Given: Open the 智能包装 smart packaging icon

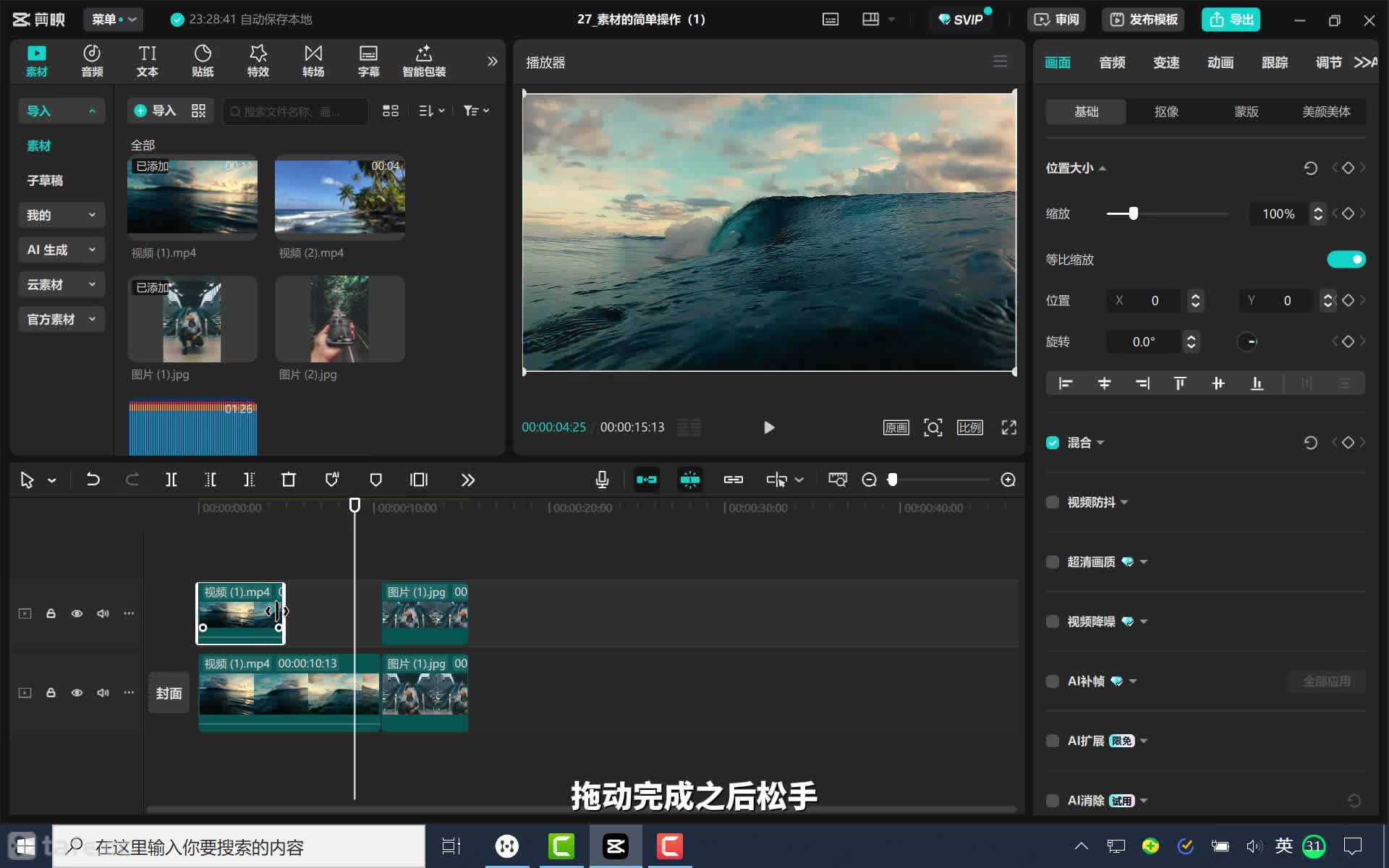Looking at the screenshot, I should tap(424, 61).
